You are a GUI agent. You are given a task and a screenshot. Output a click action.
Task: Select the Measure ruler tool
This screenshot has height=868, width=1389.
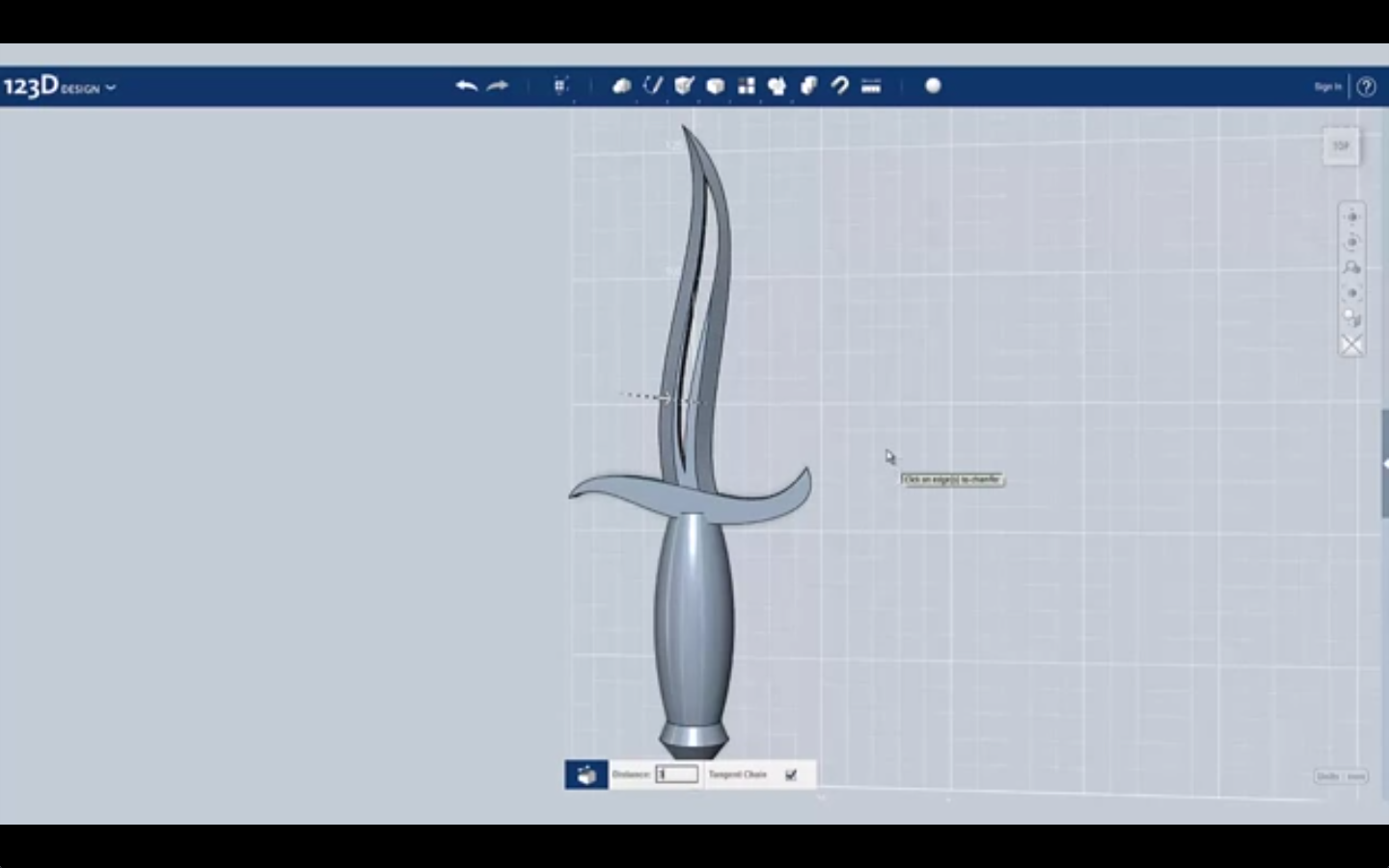point(871,86)
